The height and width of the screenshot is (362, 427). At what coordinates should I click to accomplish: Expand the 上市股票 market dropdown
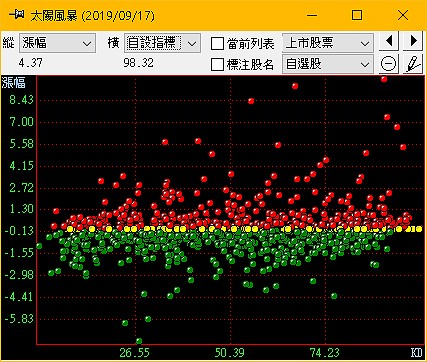(x=328, y=43)
